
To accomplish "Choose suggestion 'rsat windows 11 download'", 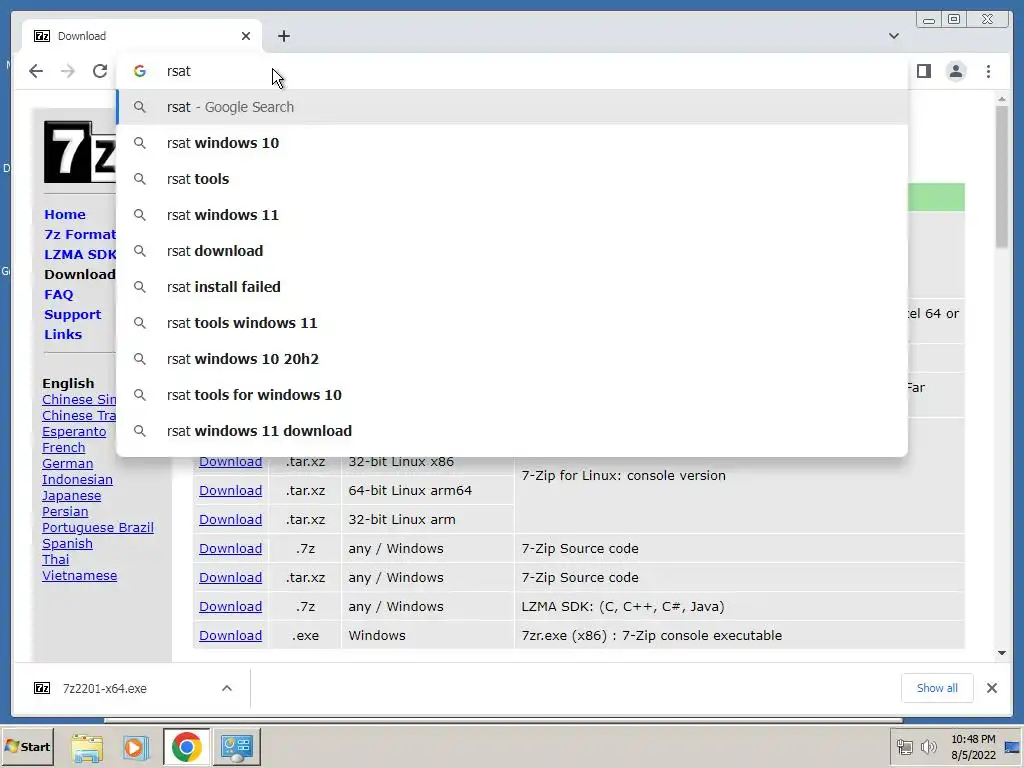I will pyautogui.click(x=512, y=431).
